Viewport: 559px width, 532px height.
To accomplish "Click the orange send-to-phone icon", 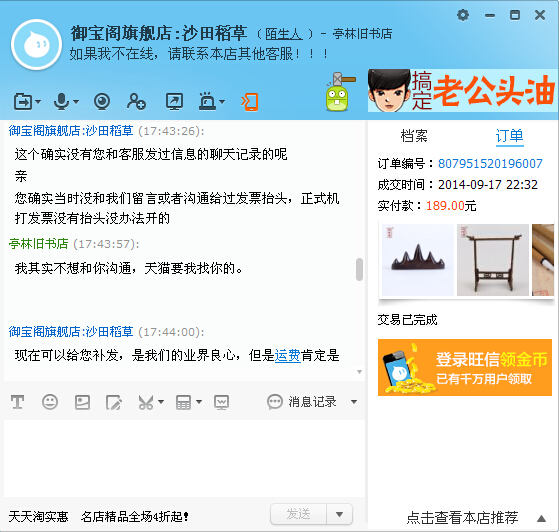I will coord(250,102).
